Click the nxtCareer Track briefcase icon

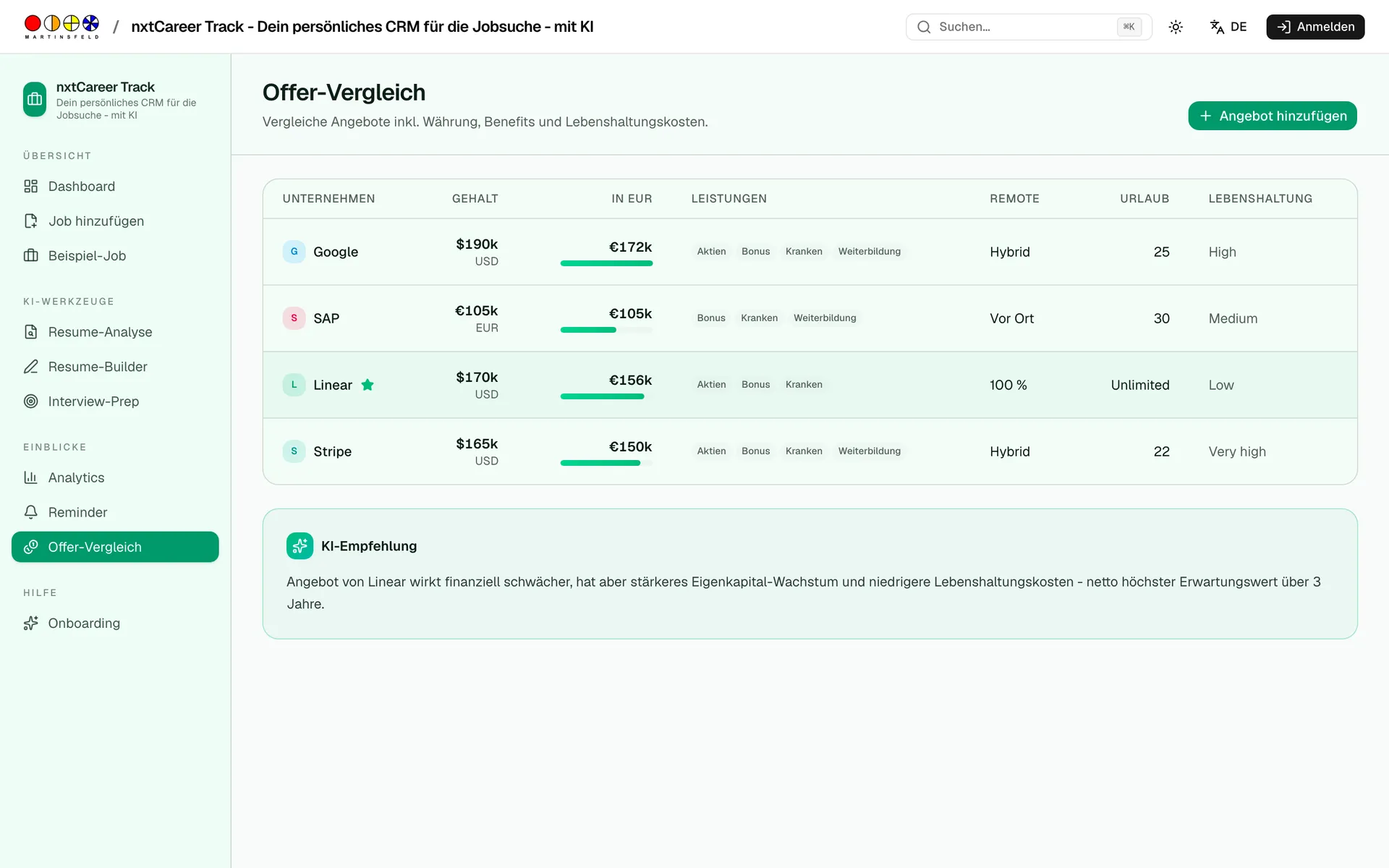[x=35, y=99]
